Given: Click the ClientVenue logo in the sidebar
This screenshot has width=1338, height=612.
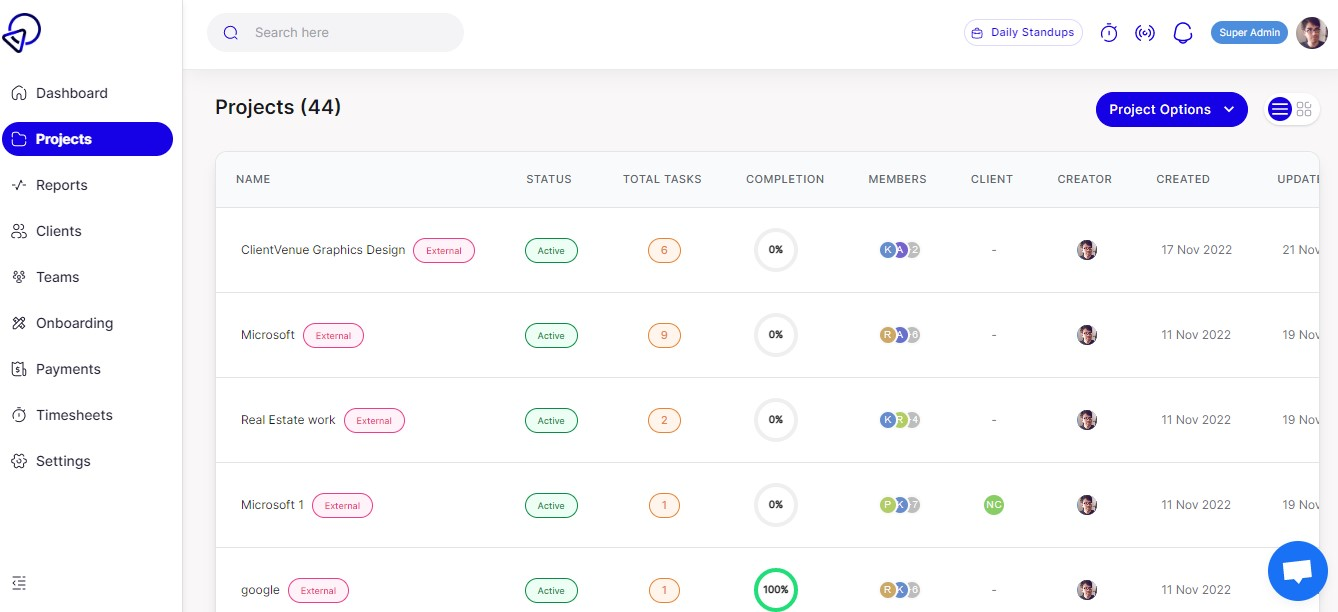Looking at the screenshot, I should pyautogui.click(x=22, y=32).
